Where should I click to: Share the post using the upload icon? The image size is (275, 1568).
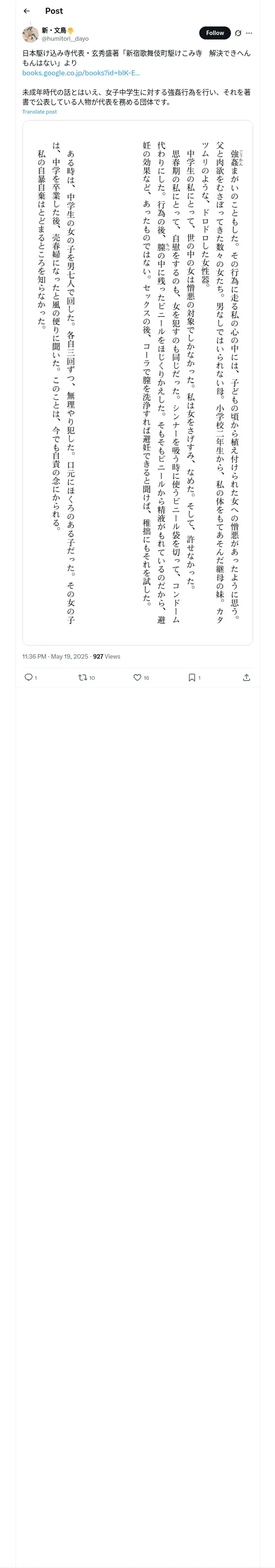246,677
